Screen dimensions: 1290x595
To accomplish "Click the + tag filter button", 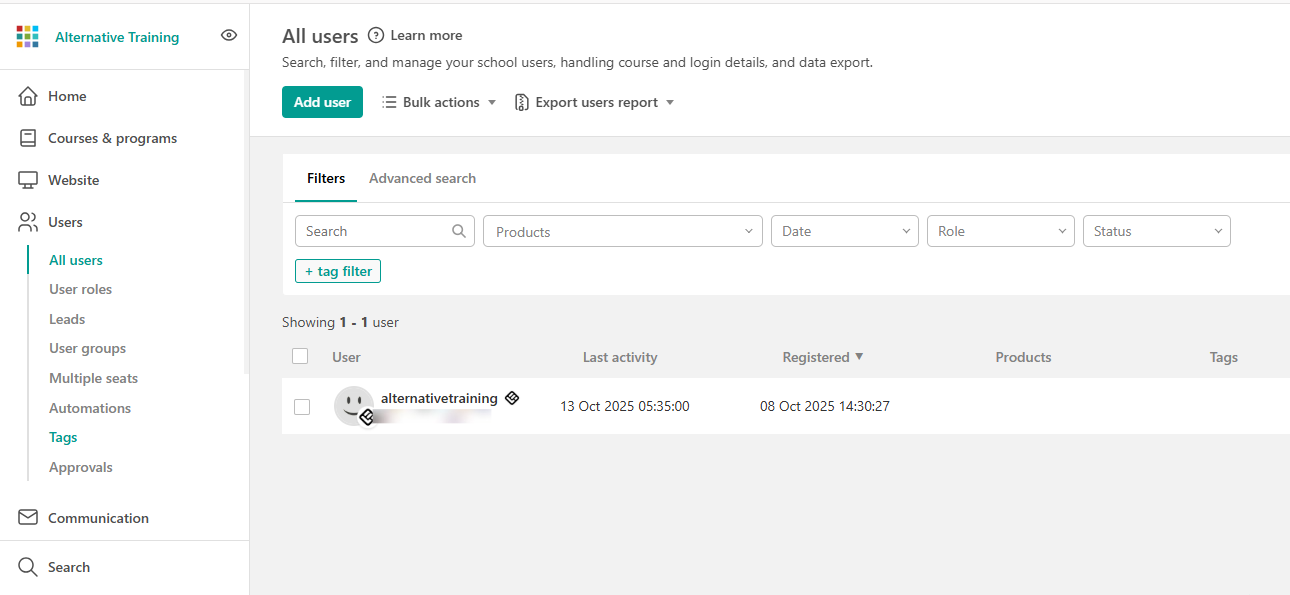I will (x=338, y=271).
